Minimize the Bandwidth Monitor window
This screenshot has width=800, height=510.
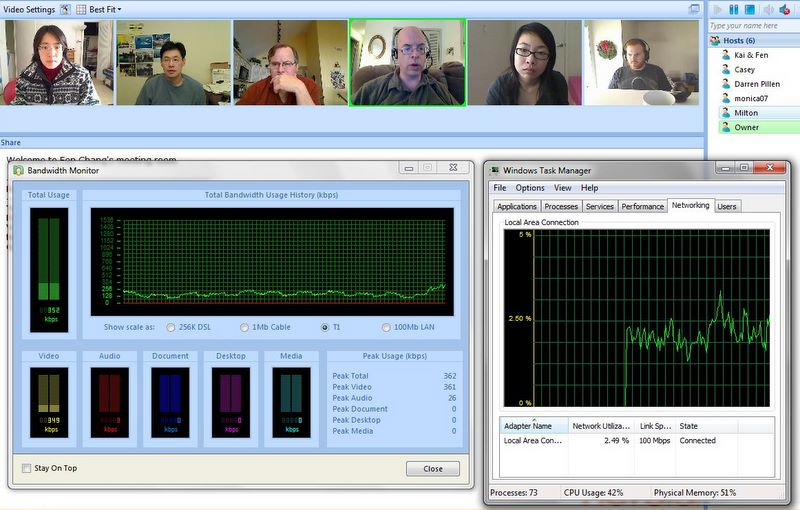pos(409,168)
